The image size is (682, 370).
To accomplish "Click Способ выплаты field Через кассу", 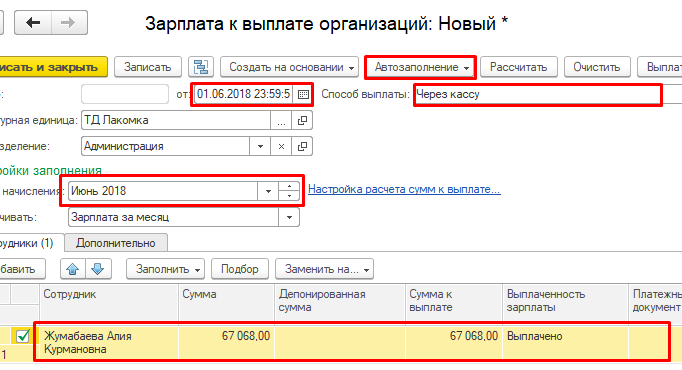I will pyautogui.click(x=537, y=94).
